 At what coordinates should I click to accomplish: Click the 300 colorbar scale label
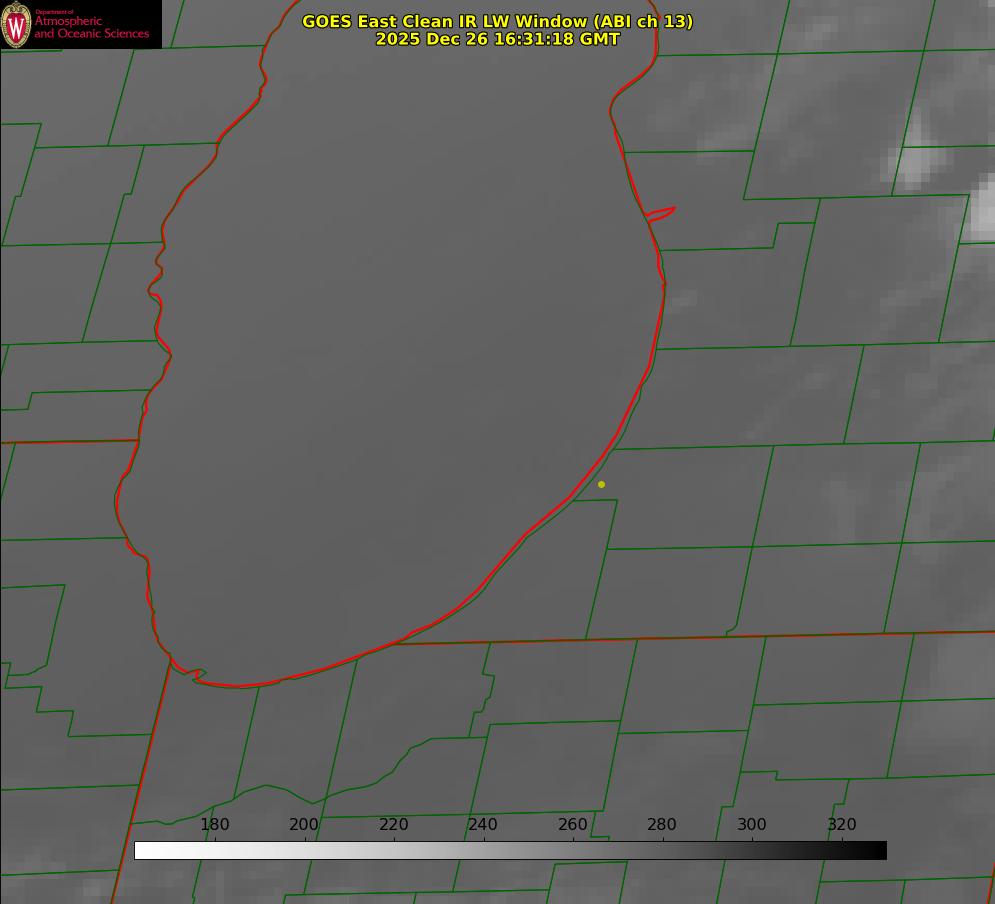752,825
